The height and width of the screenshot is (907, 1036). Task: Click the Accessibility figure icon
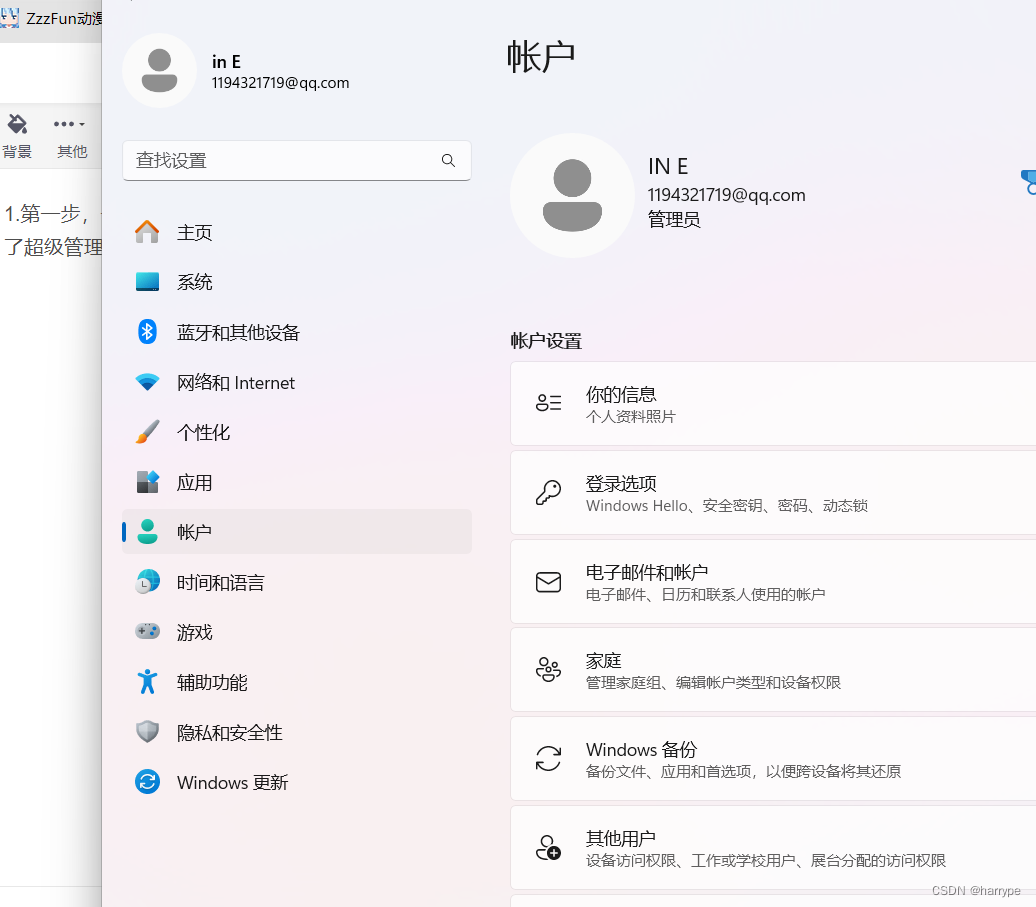[x=147, y=682]
